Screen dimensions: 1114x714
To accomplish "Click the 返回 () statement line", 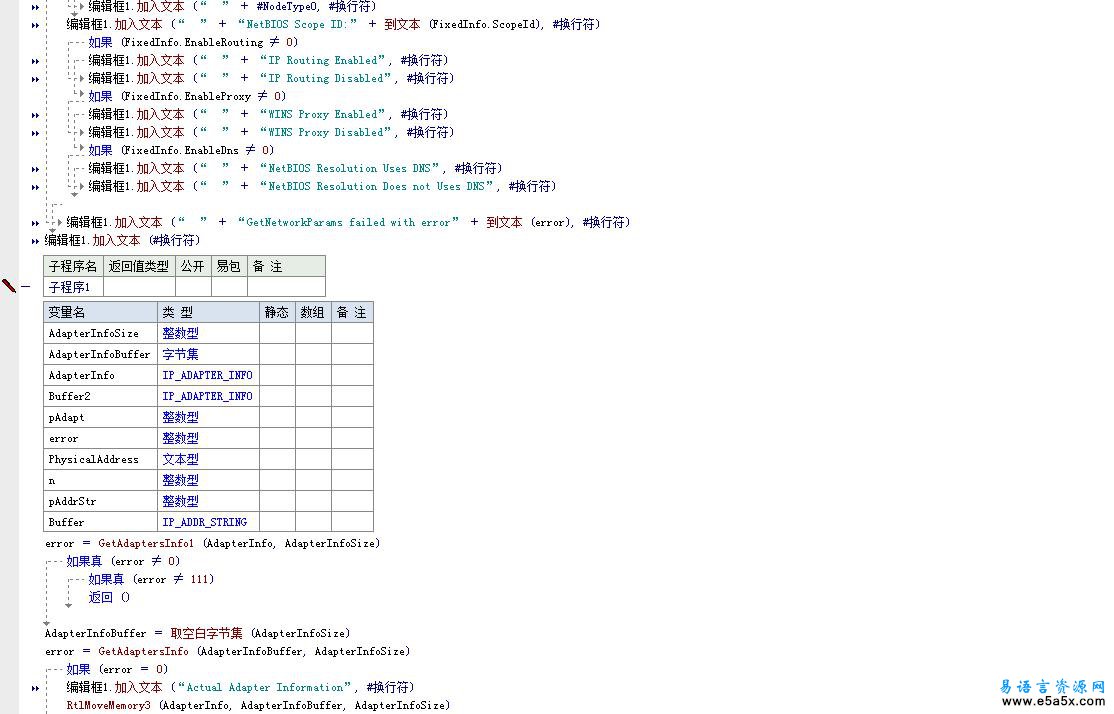I will click(109, 597).
